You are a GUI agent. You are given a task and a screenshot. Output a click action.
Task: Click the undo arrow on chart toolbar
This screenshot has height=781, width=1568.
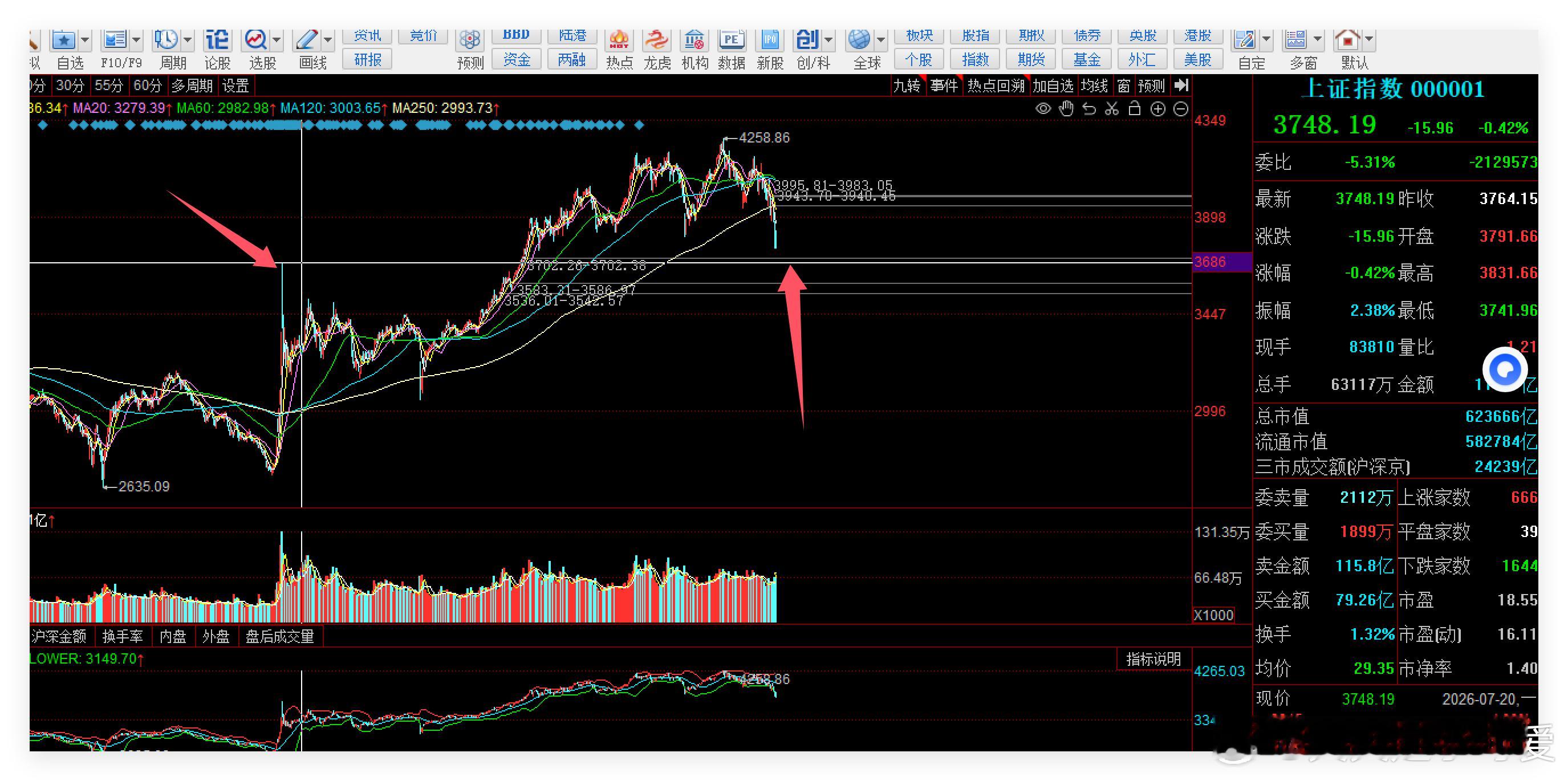[1089, 109]
